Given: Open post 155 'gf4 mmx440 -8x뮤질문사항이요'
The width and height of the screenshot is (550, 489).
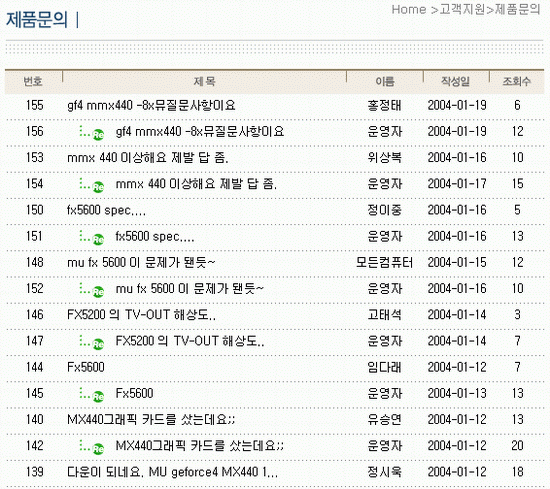Looking at the screenshot, I should tap(151, 105).
